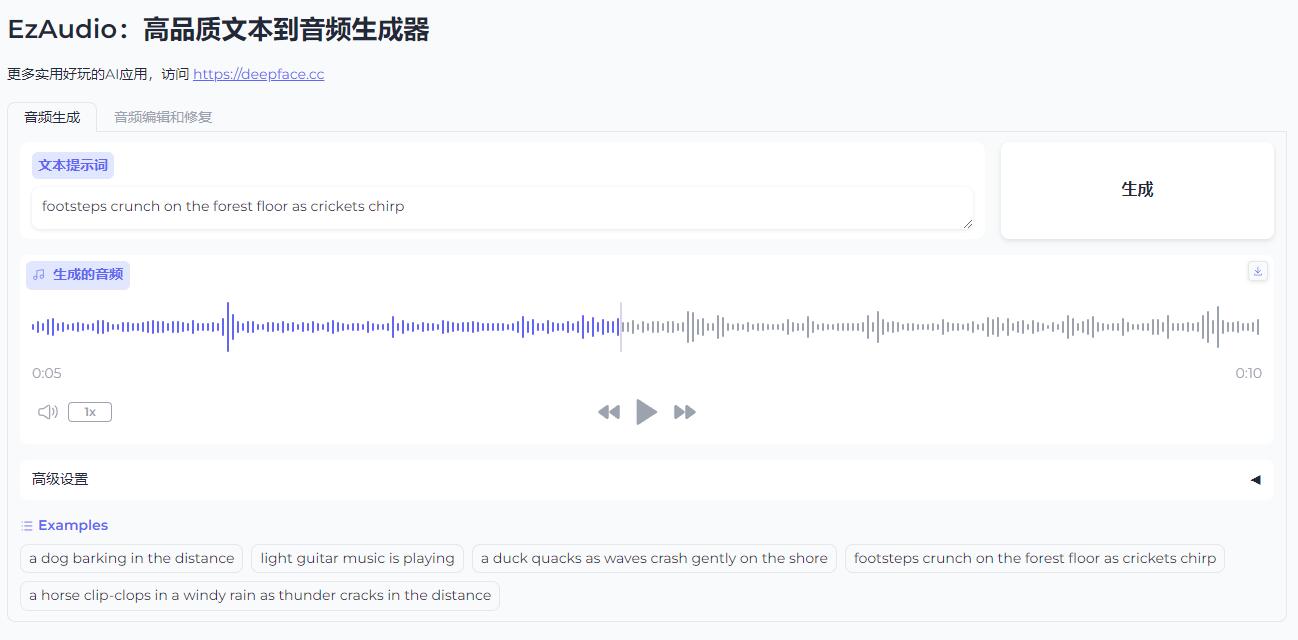Screen dimensions: 1298x640
Task: Play the generated audio
Action: [647, 412]
